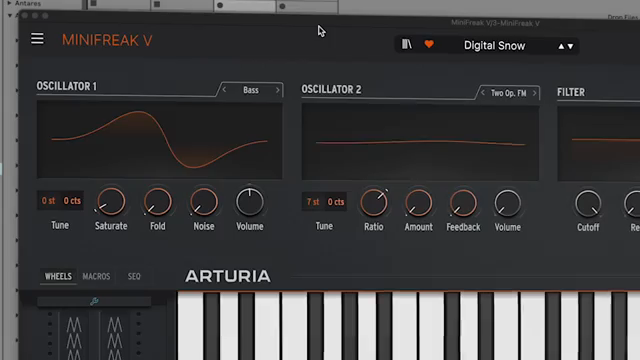The width and height of the screenshot is (640, 360).
Task: Click the Oscillator 1 Fold knob
Action: pos(158,202)
